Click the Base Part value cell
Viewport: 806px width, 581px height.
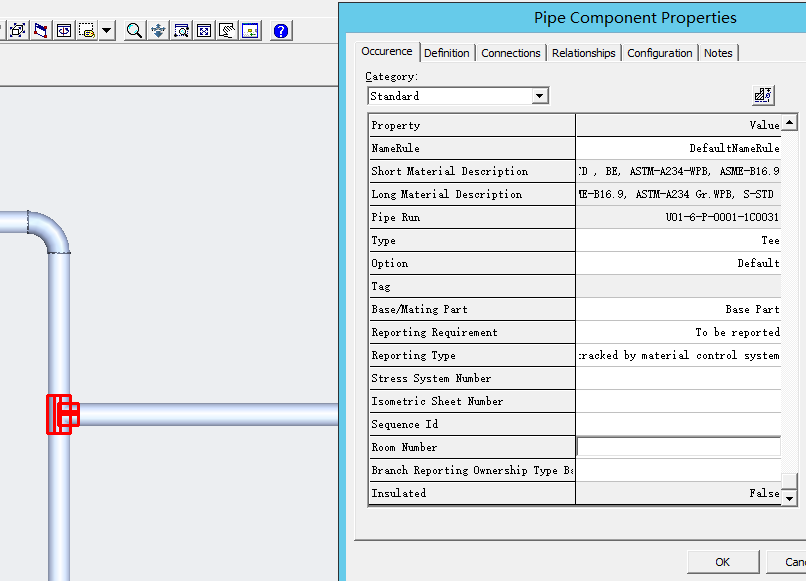679,309
